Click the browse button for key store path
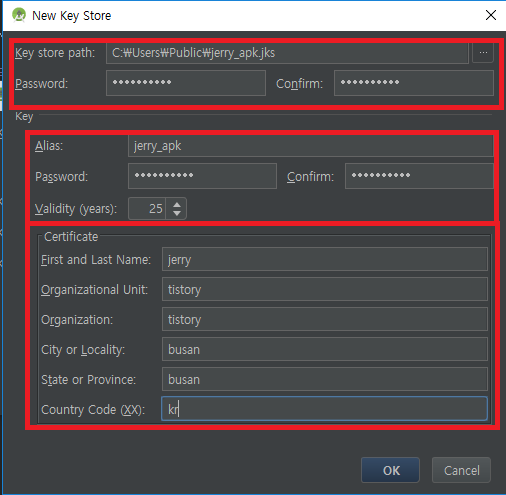 click(483, 53)
